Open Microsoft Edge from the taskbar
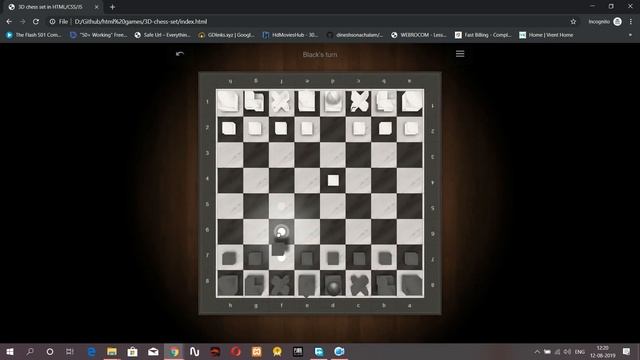This screenshot has height=360, width=640. (x=91, y=351)
